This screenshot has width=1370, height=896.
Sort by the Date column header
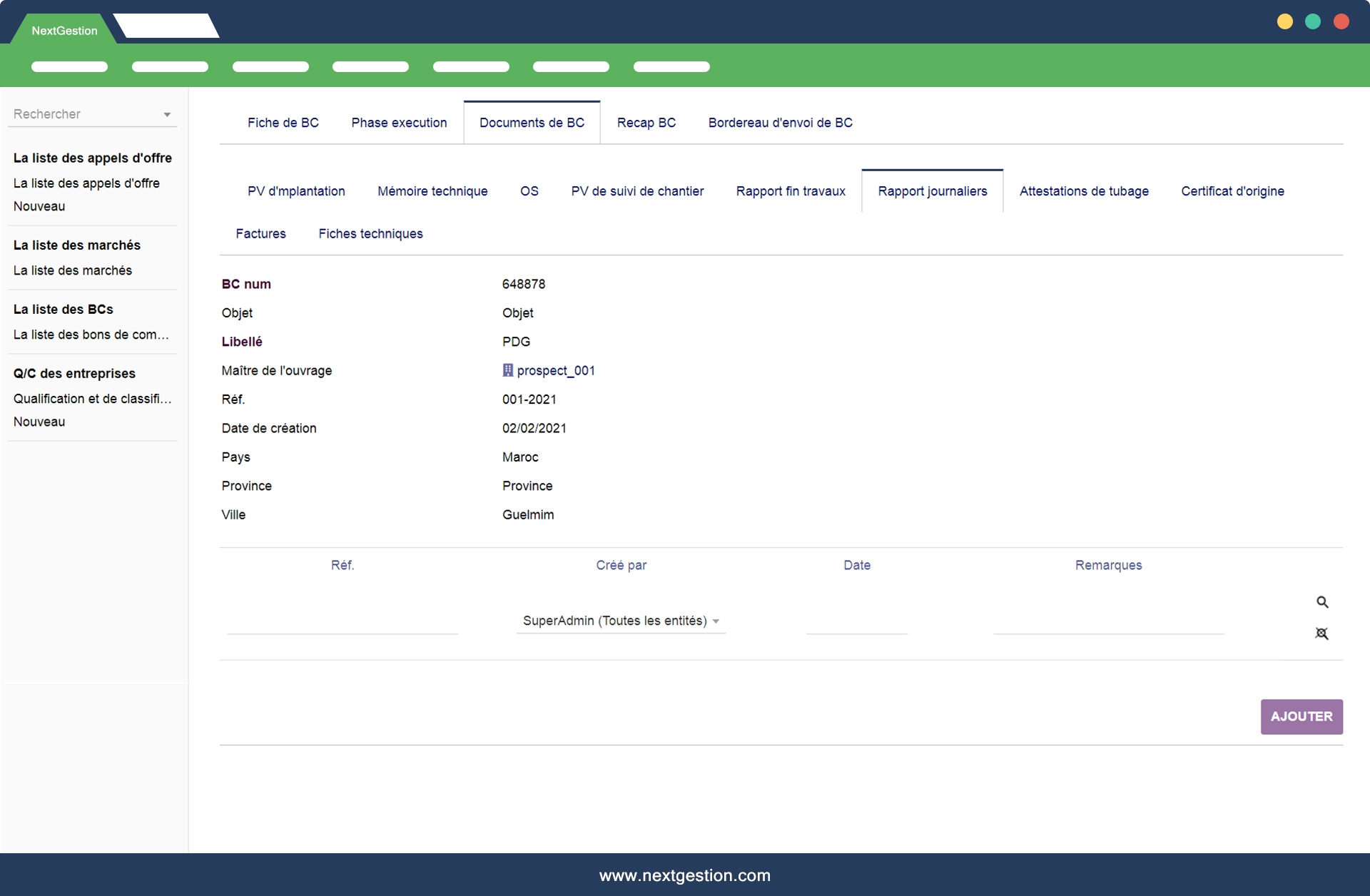[x=856, y=565]
